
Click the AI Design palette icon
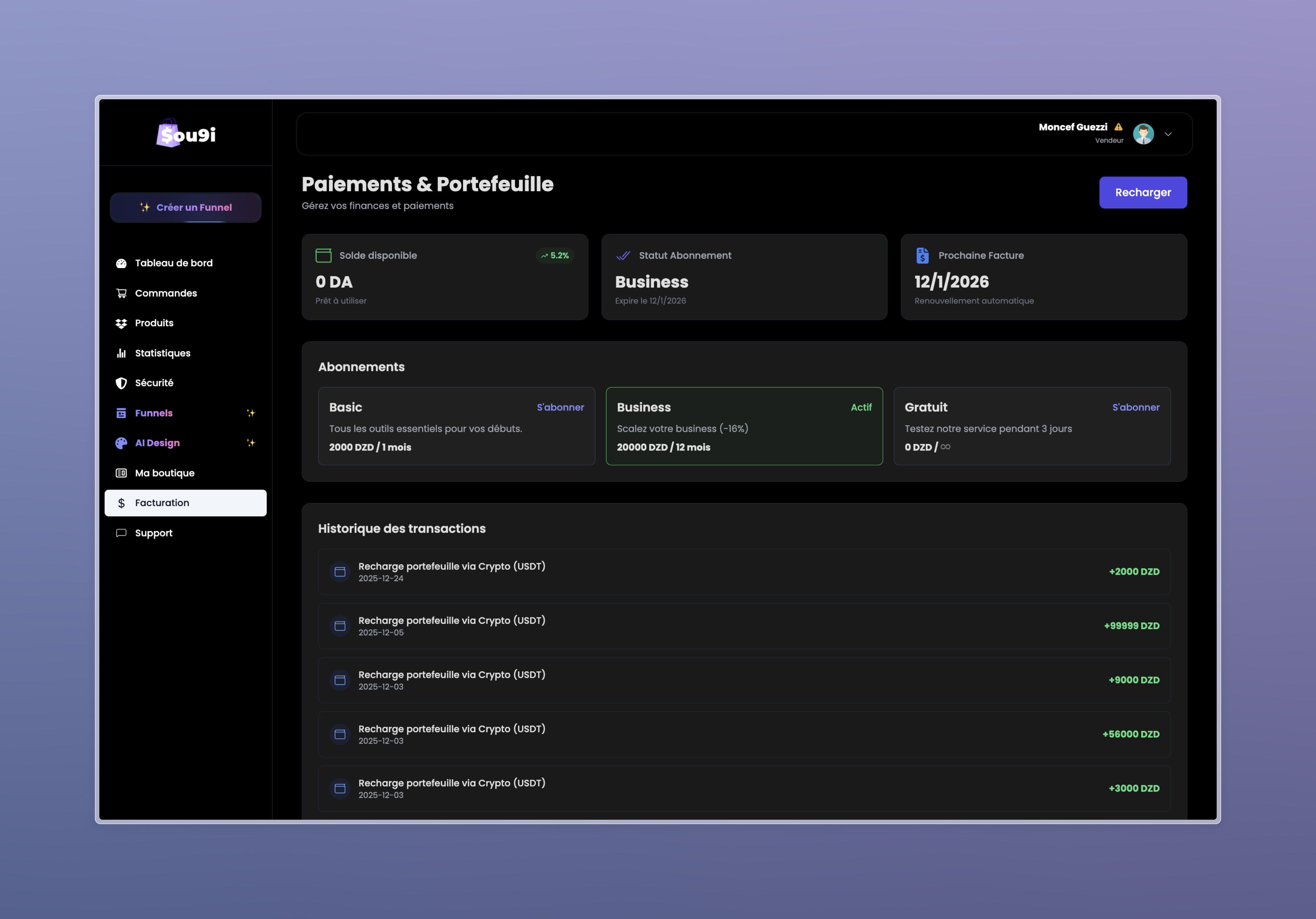[x=122, y=443]
